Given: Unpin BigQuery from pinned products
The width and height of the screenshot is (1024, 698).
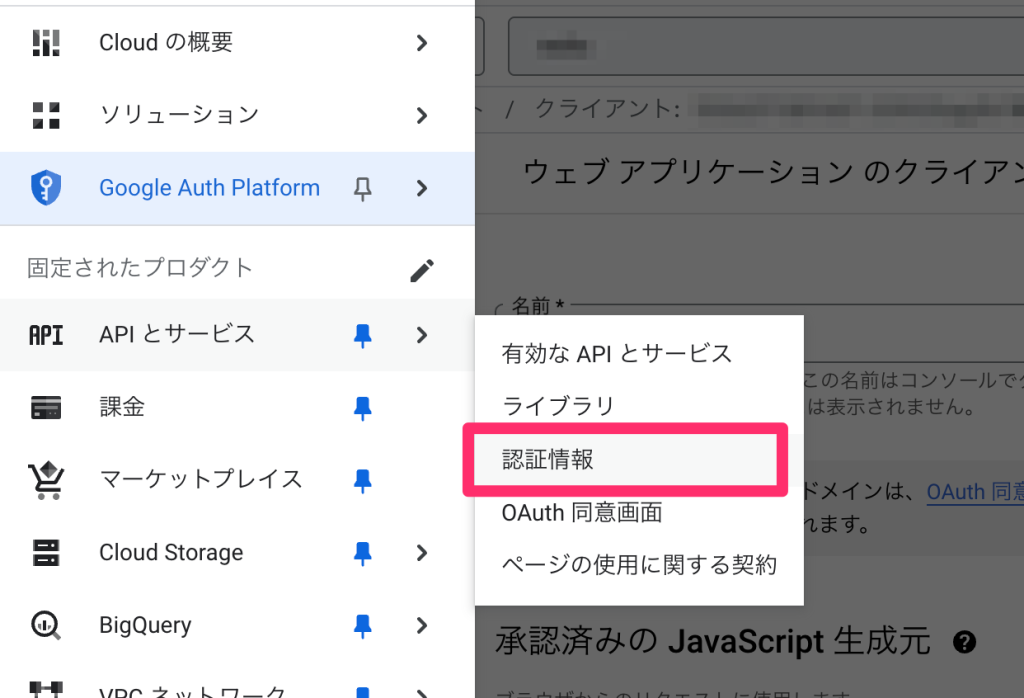Looking at the screenshot, I should (x=362, y=626).
